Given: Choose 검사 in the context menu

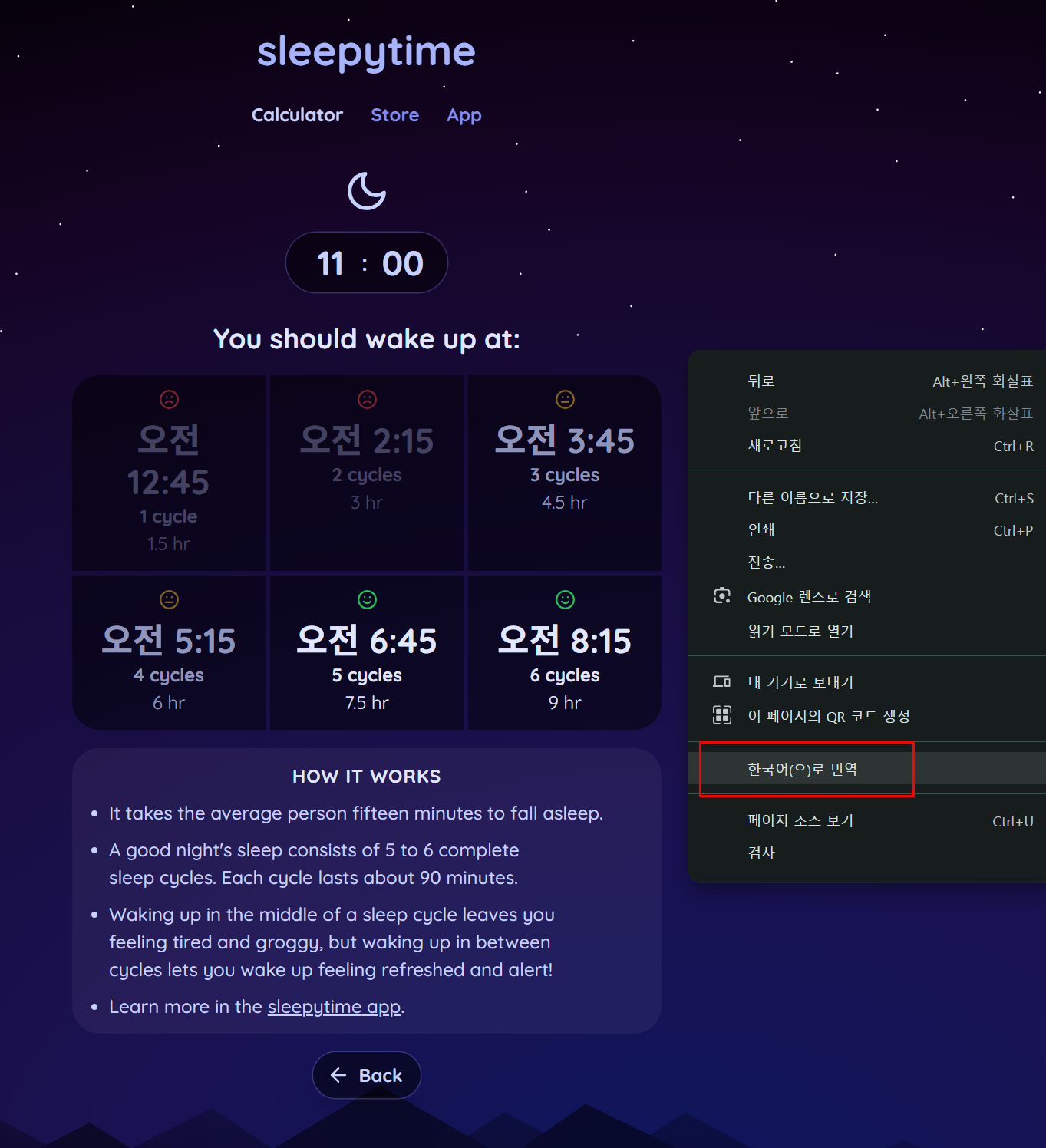Looking at the screenshot, I should pos(867,853).
